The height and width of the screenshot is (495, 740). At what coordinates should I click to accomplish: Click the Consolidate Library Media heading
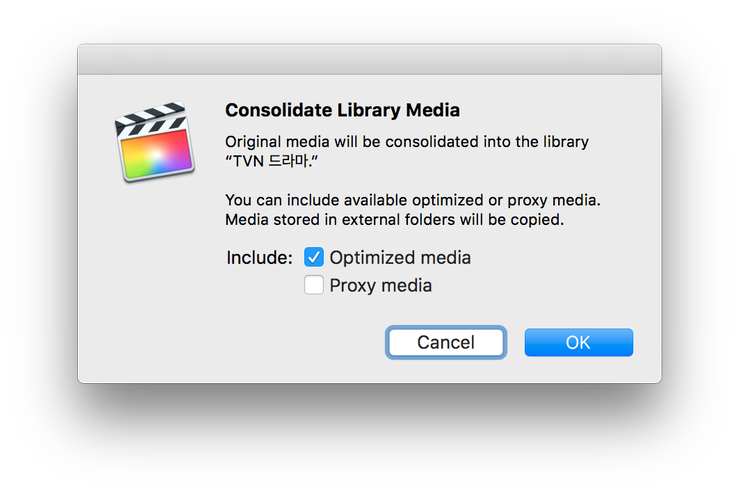[343, 110]
